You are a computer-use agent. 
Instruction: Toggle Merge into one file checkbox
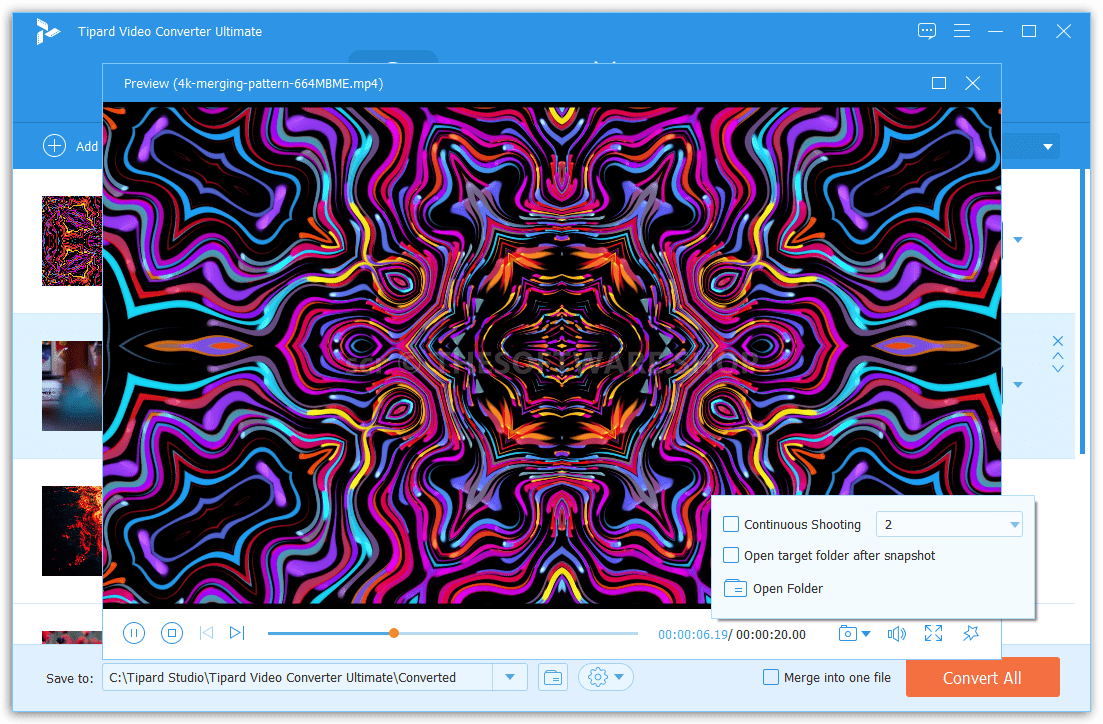pos(770,677)
